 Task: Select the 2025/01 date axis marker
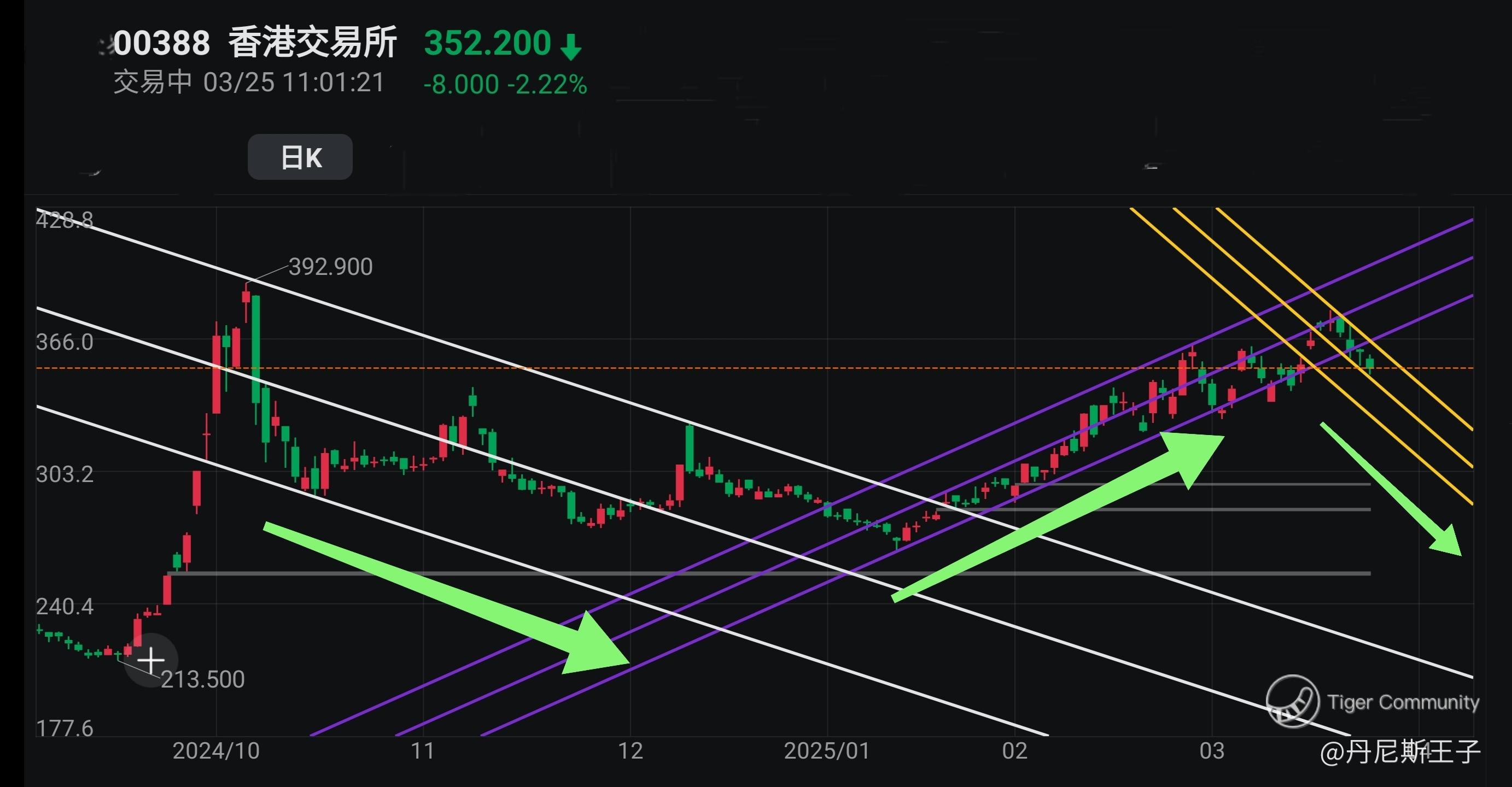[826, 750]
